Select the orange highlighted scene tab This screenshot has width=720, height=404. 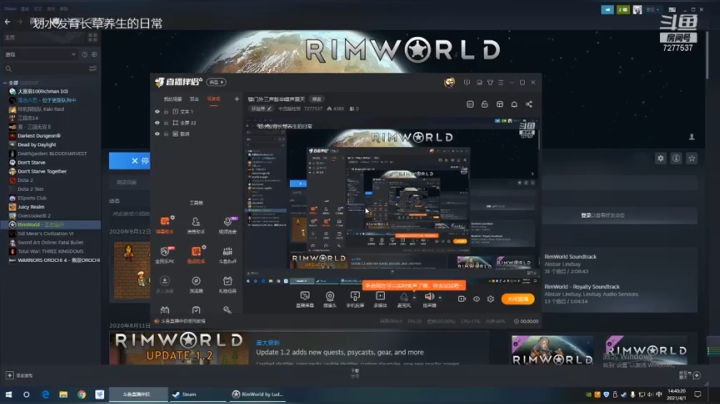[x=214, y=99]
